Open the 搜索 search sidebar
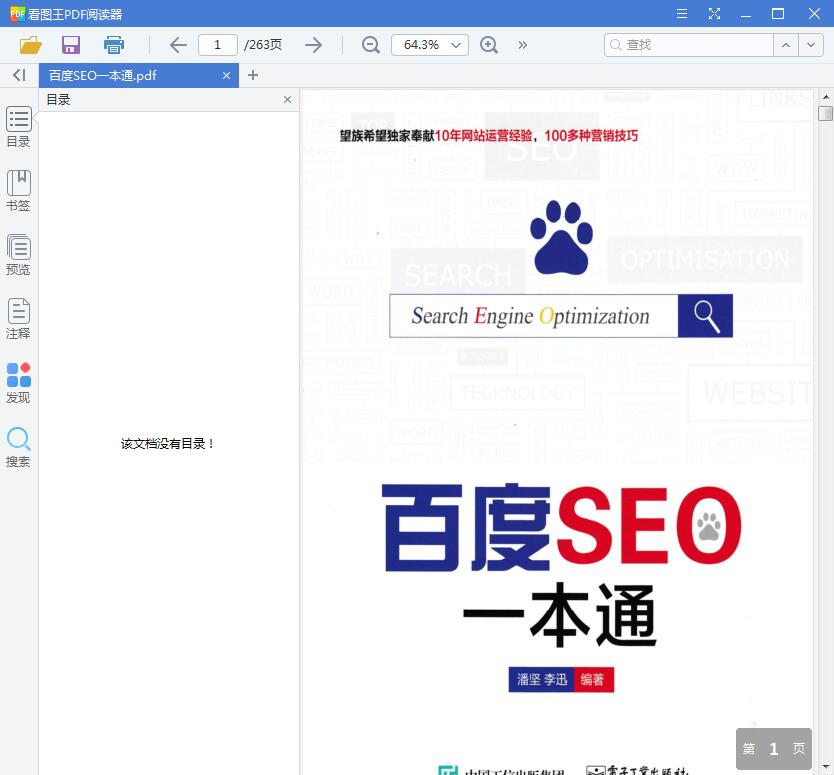 pyautogui.click(x=19, y=447)
